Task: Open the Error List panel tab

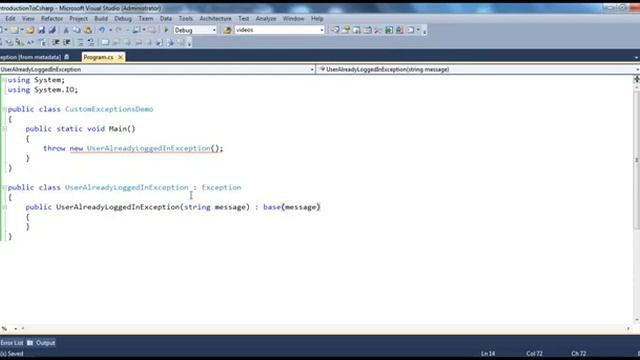Action: [12, 343]
